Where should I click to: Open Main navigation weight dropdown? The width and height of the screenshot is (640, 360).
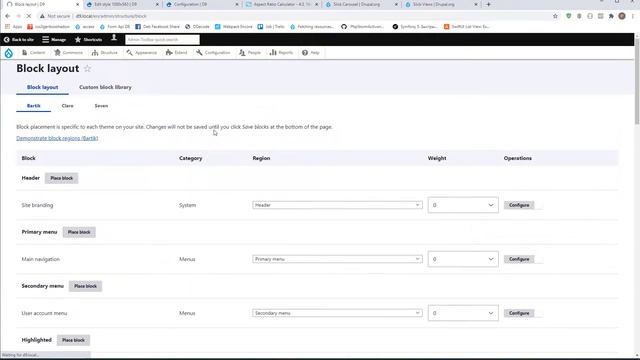coord(463,259)
